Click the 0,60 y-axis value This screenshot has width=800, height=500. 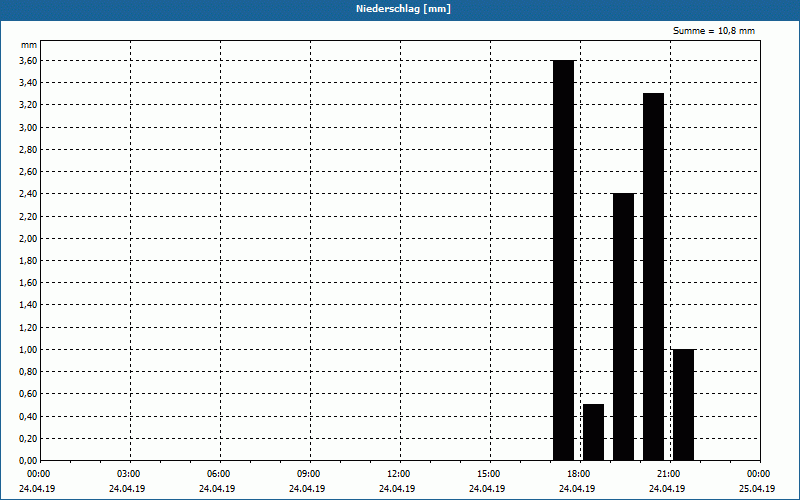click(28, 394)
